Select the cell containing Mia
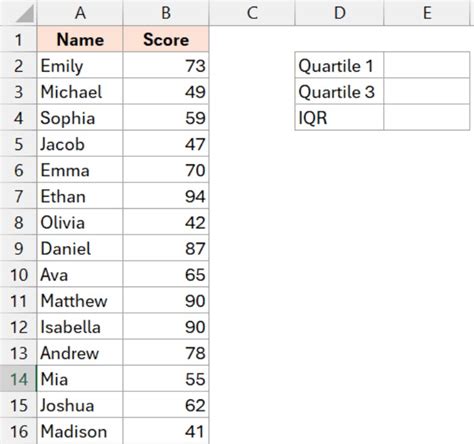 click(x=80, y=379)
